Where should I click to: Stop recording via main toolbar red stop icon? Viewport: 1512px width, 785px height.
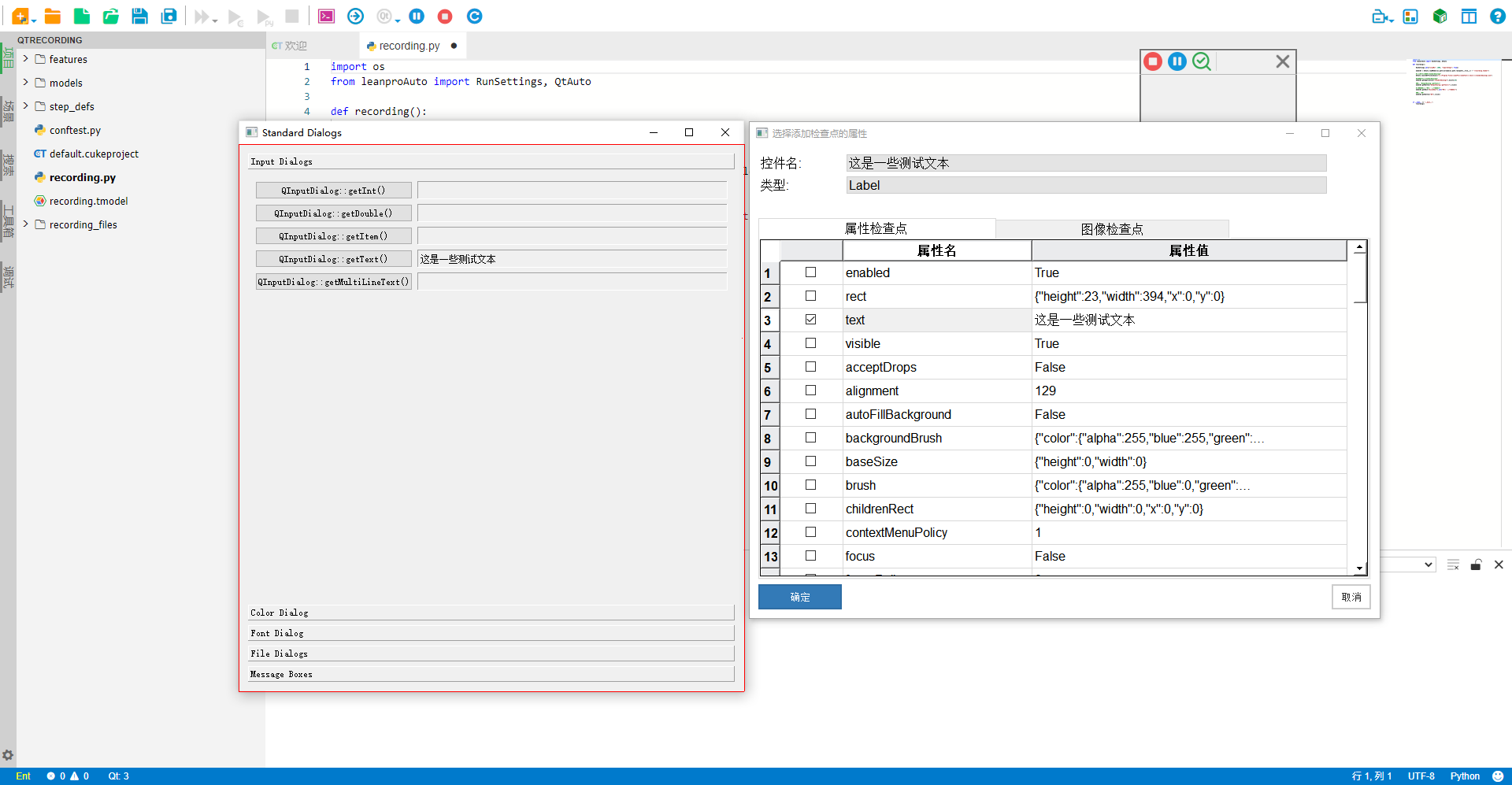click(445, 17)
